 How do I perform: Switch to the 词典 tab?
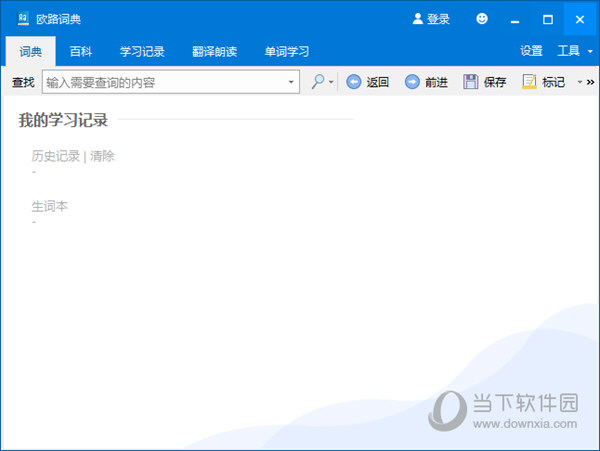coord(31,51)
